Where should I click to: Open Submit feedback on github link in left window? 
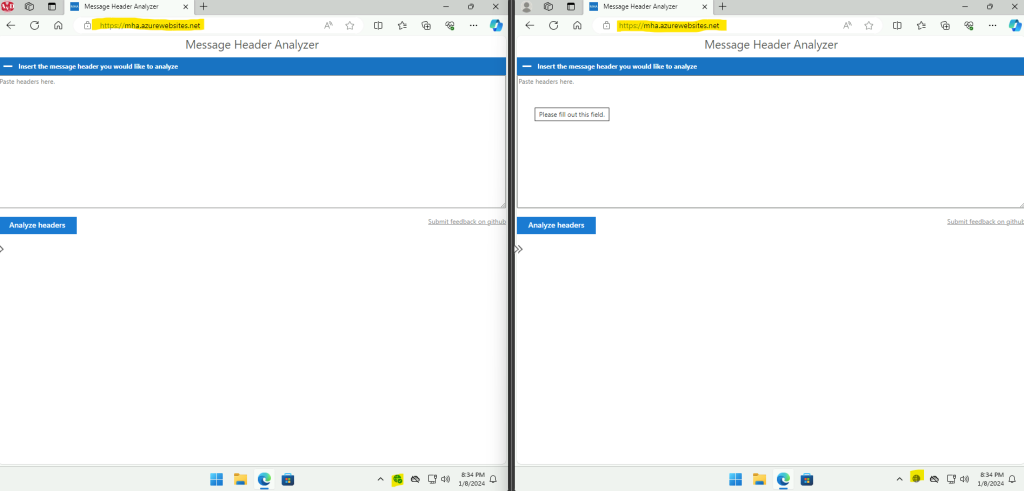466,222
